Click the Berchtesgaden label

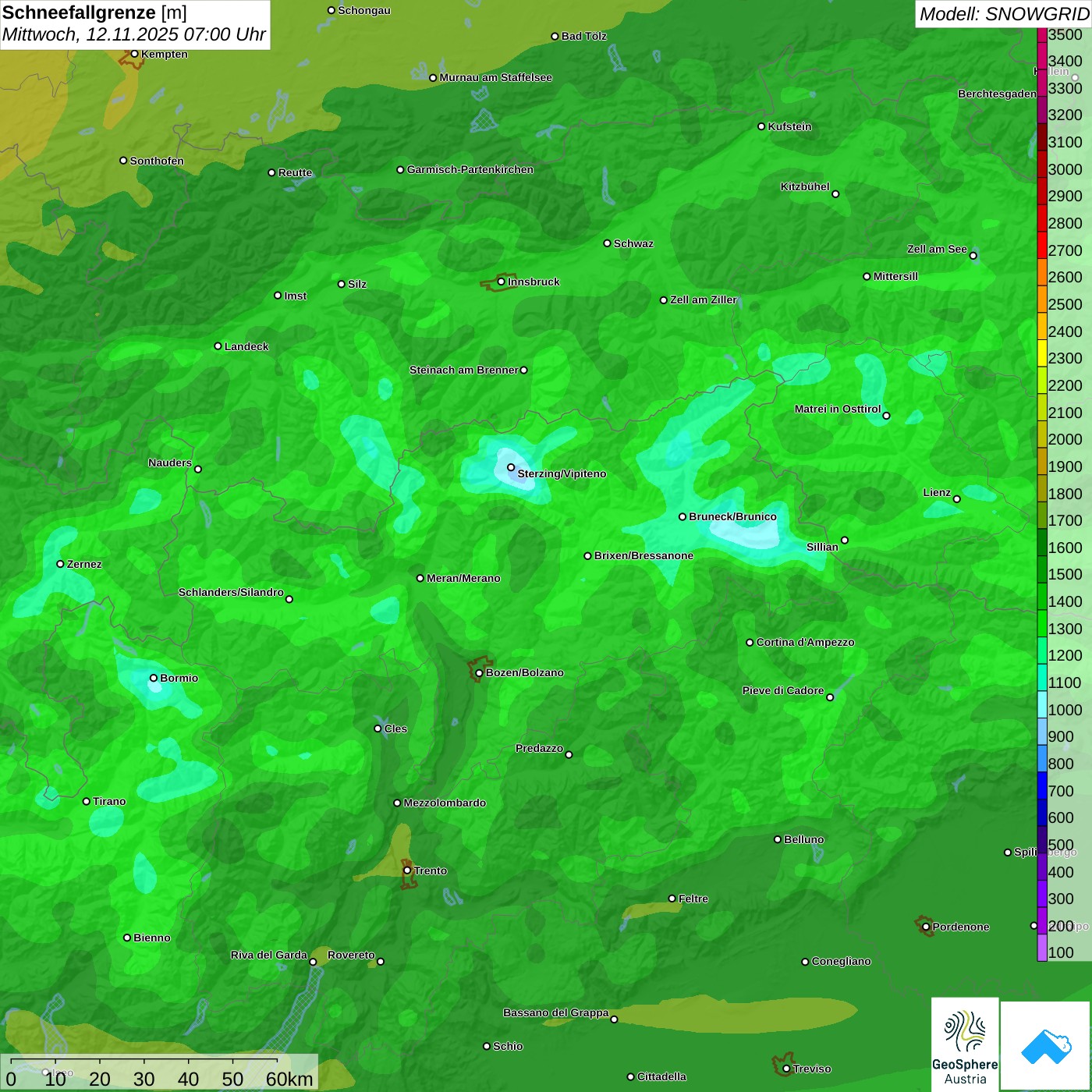point(997,94)
